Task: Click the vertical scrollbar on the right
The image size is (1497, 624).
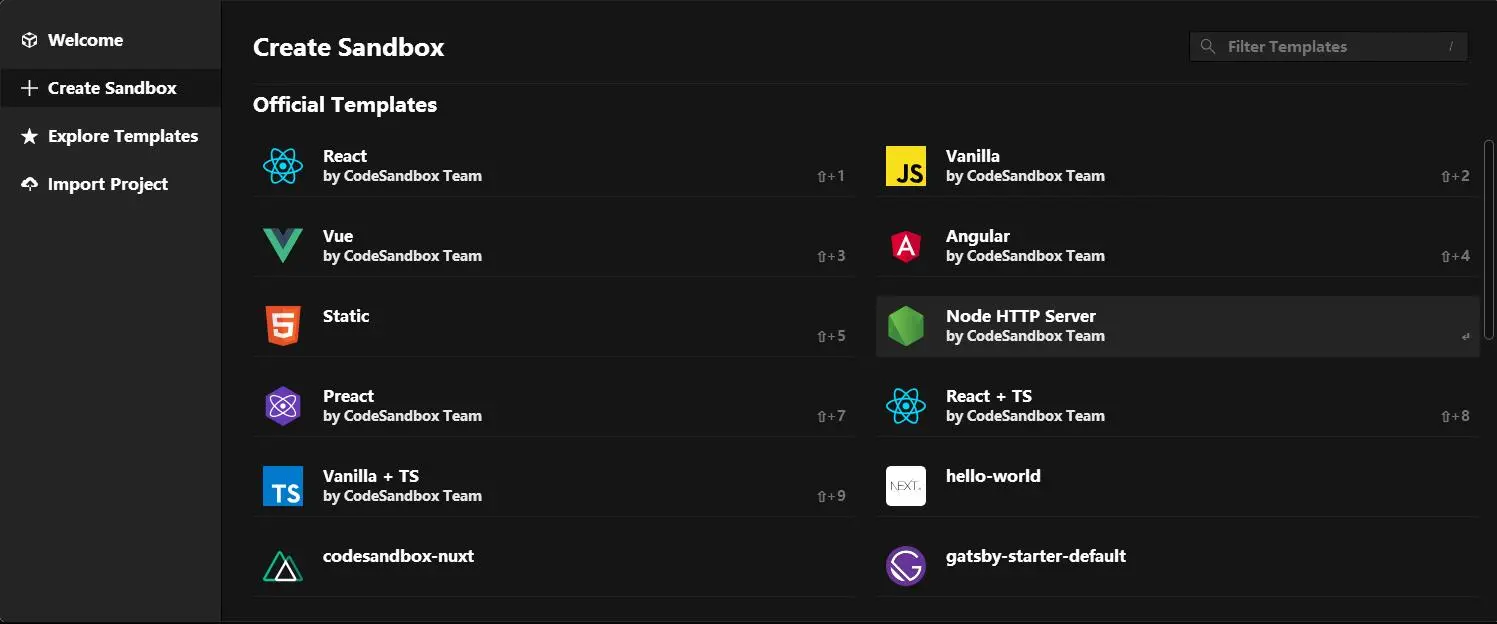Action: coord(1489,240)
